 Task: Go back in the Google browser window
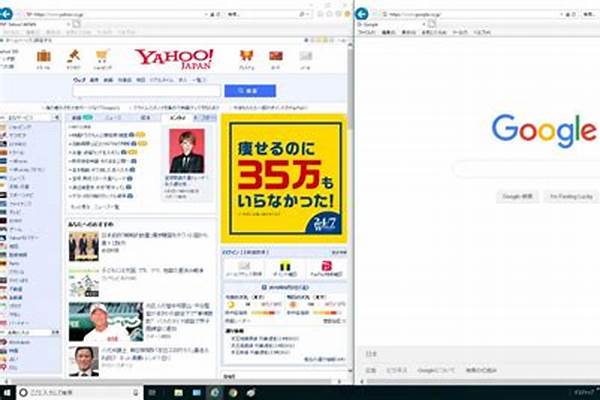(362, 14)
